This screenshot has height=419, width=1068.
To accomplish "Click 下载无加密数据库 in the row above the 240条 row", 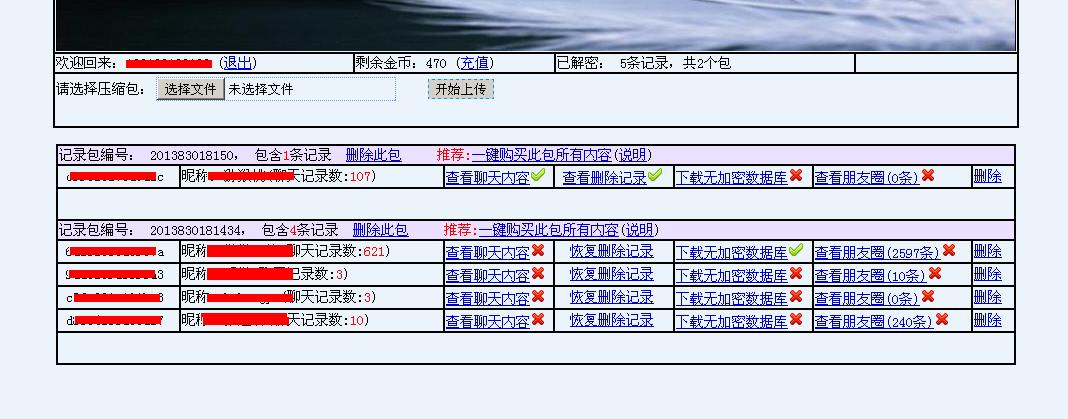I will (x=732, y=298).
